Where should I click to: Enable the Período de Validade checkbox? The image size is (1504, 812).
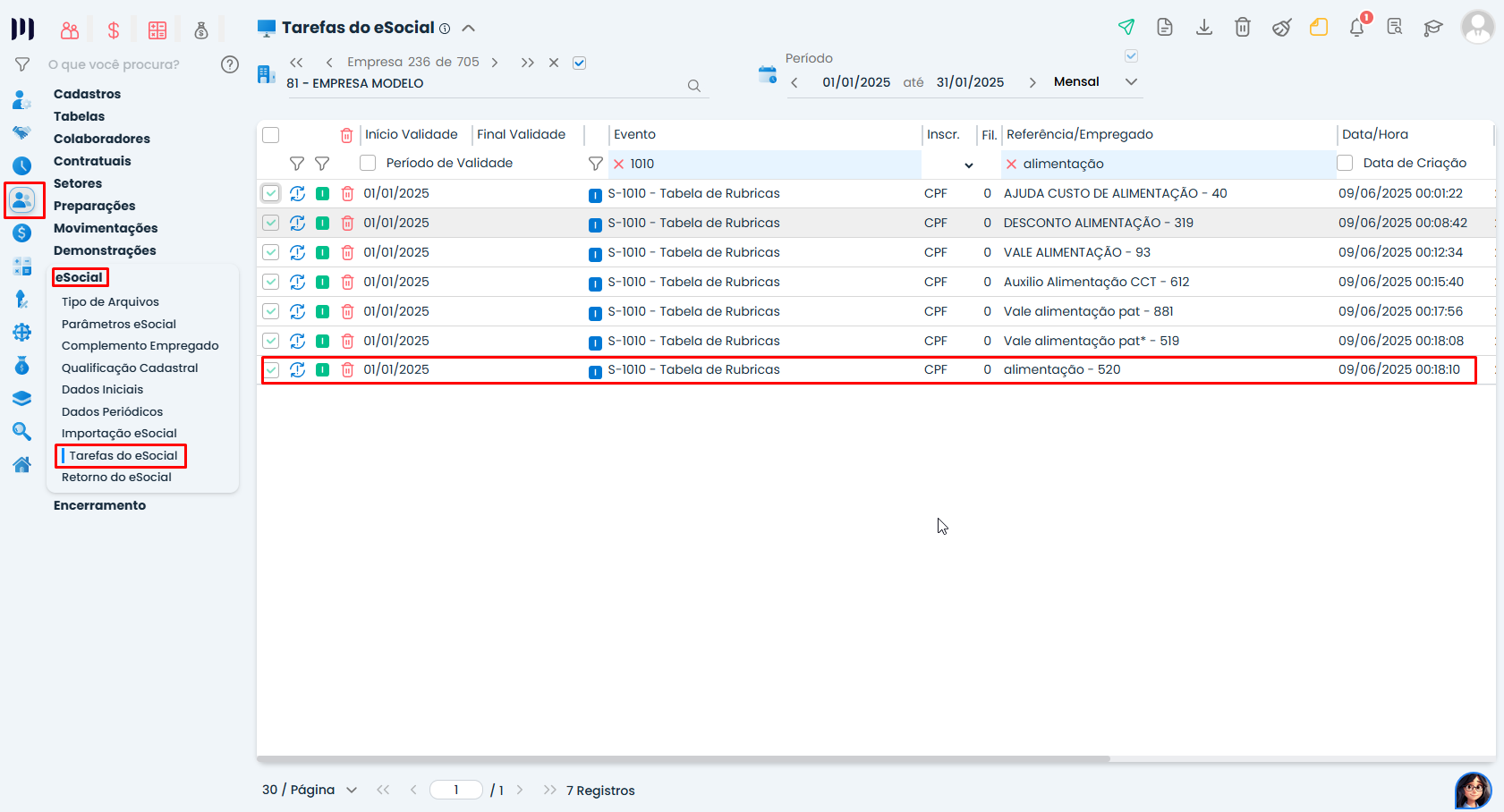click(368, 163)
